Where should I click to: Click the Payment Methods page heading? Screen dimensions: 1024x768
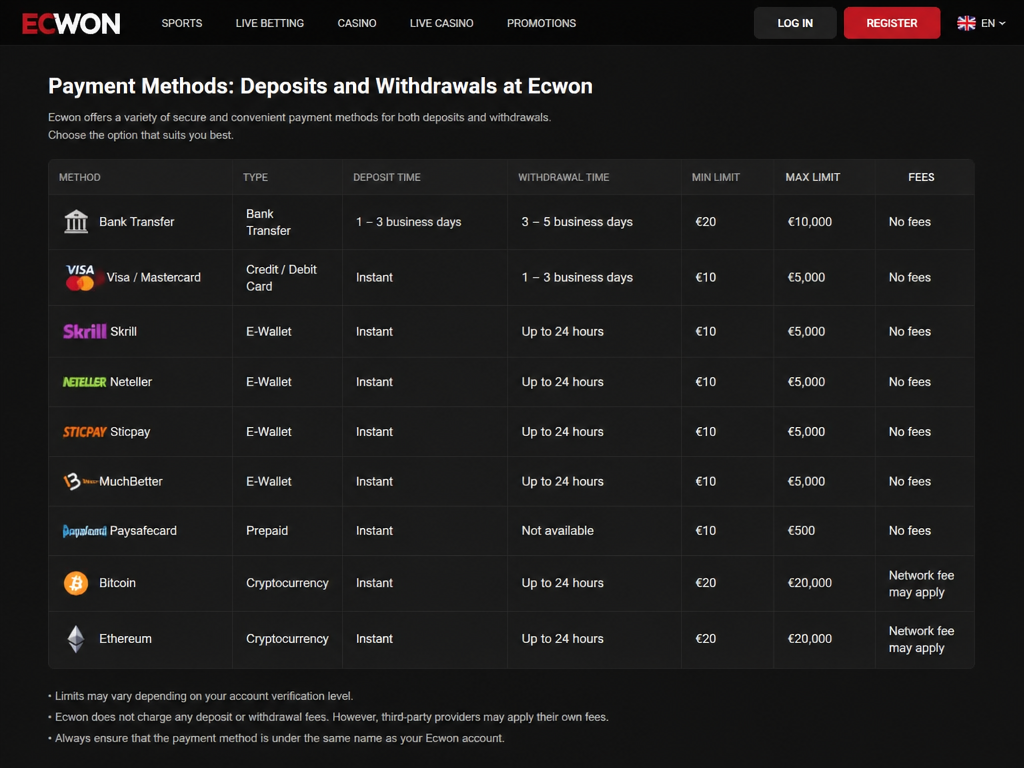[x=320, y=86]
